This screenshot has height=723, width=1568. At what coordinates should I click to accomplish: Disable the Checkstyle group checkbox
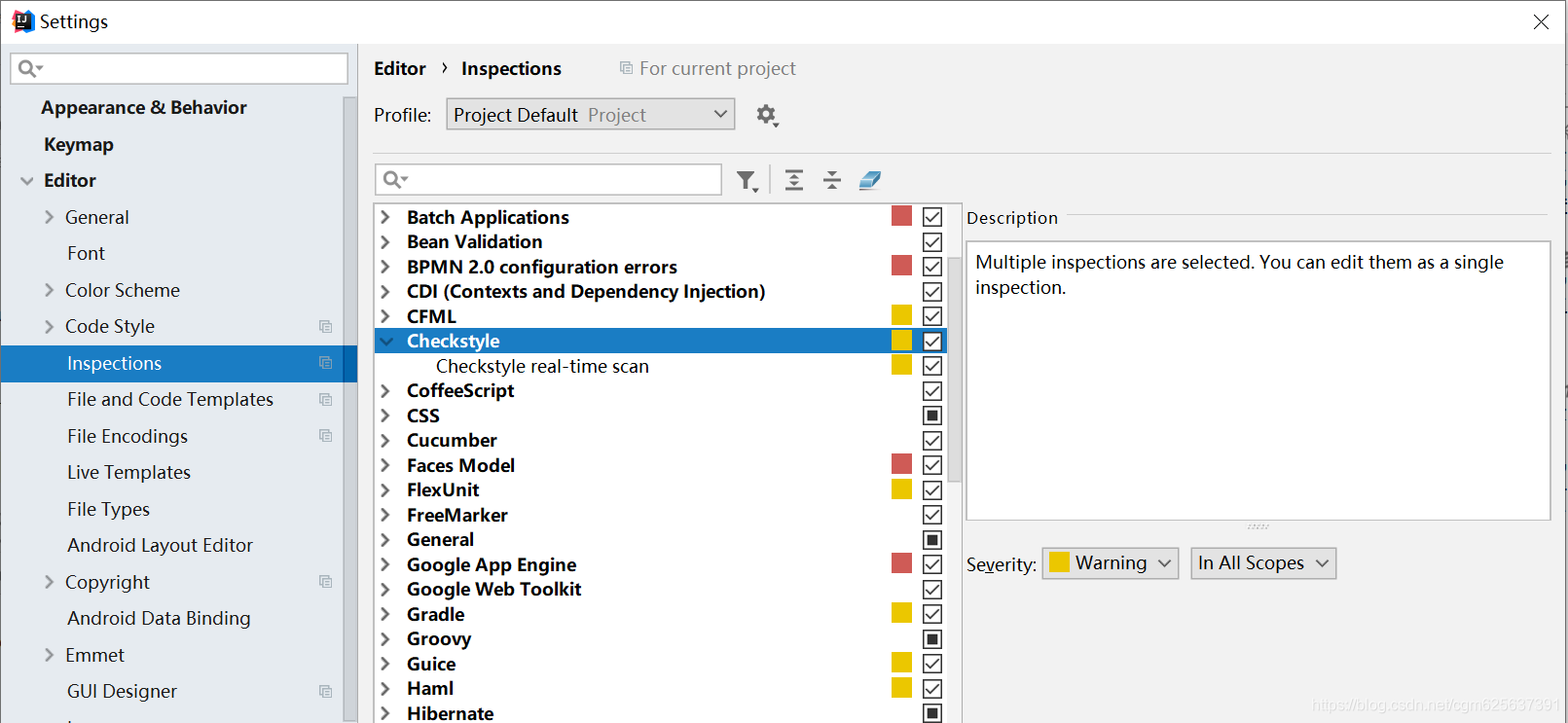[932, 342]
